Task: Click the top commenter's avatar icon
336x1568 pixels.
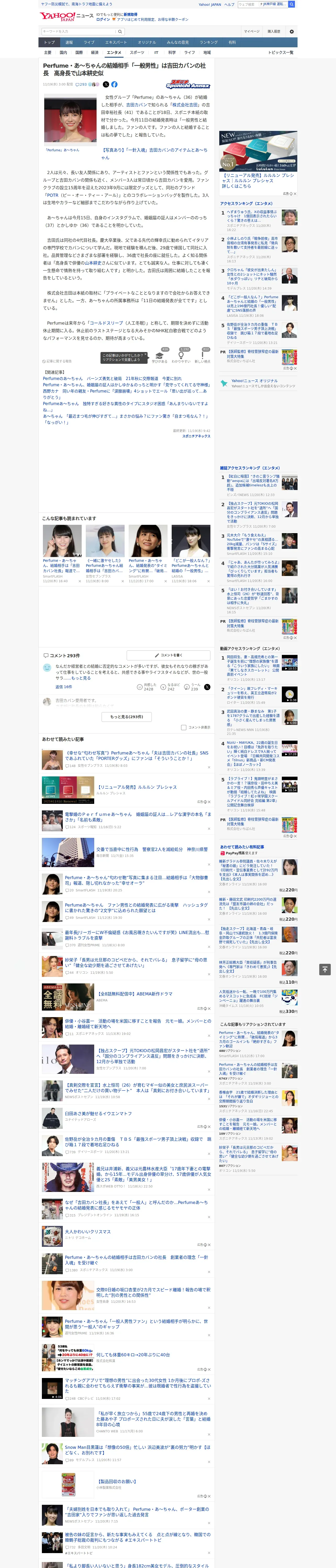Action: tap(47, 668)
